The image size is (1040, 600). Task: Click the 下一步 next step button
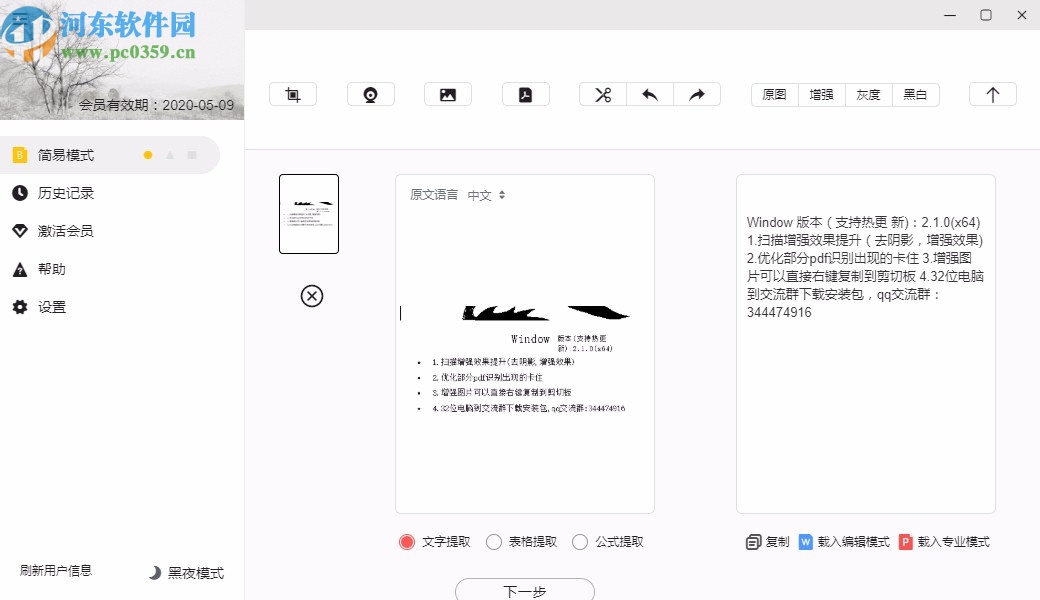coord(524,590)
